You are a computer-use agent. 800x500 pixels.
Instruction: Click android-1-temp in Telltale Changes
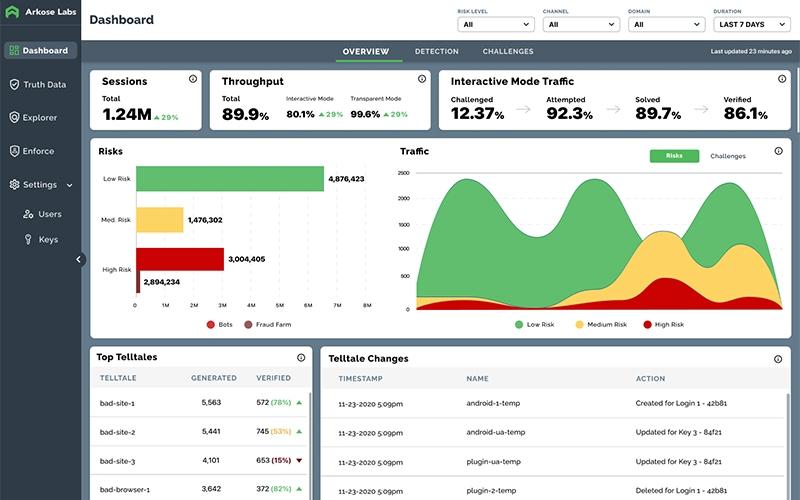point(493,403)
